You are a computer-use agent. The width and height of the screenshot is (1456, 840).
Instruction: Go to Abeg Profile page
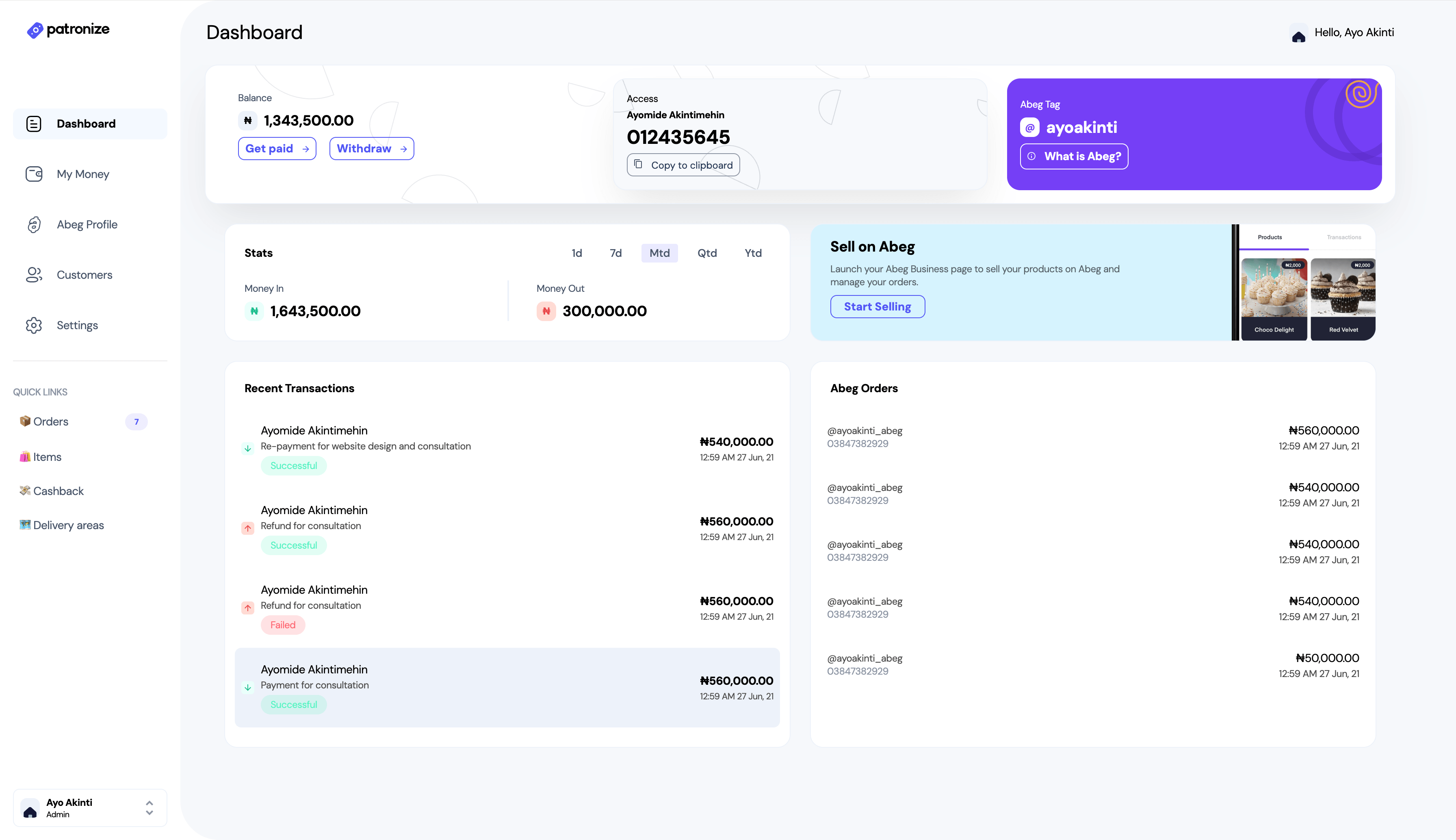point(90,224)
